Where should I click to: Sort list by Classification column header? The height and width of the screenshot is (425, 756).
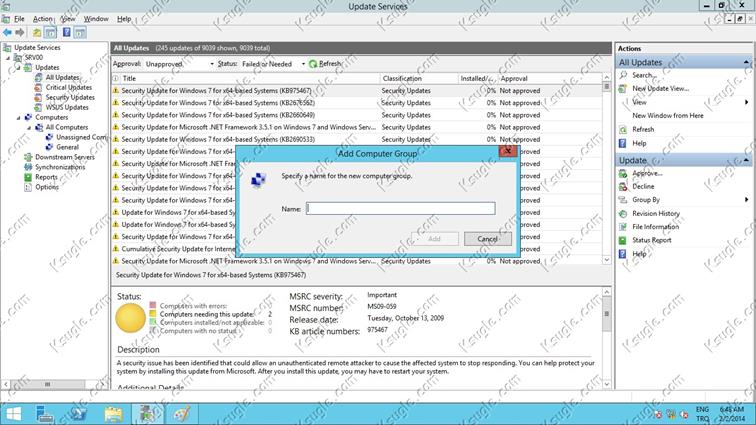point(418,78)
